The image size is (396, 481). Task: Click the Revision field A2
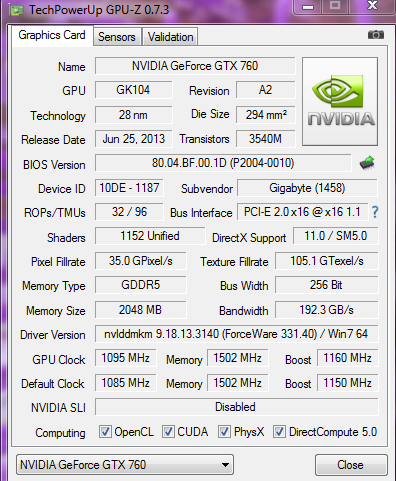(x=266, y=90)
